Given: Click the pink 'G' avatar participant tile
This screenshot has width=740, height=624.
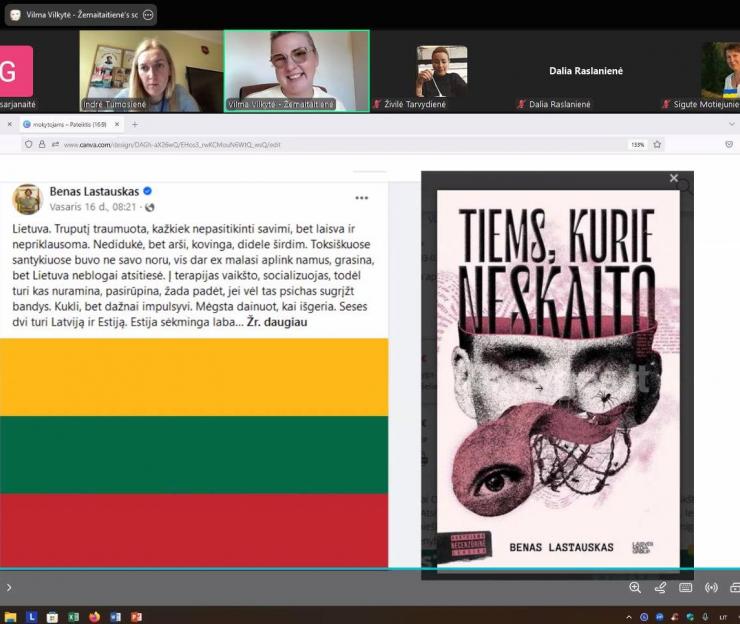Looking at the screenshot, I should click(17, 71).
